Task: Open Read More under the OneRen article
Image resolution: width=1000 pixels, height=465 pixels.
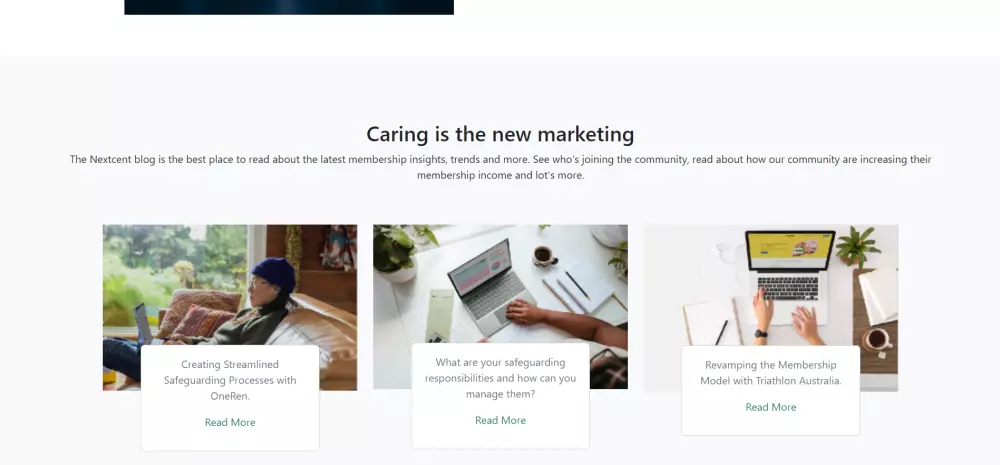Action: coord(230,422)
